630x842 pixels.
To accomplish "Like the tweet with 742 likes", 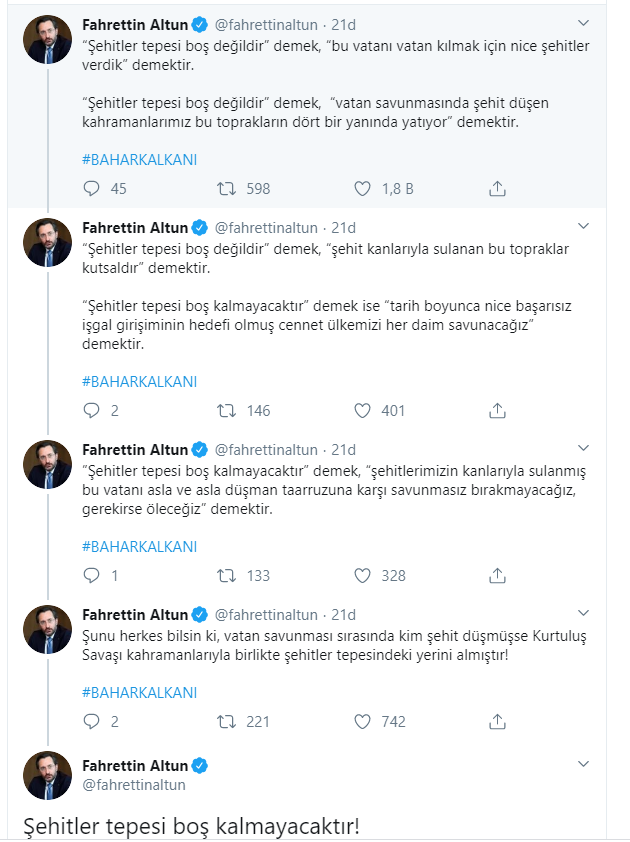I will (363, 721).
